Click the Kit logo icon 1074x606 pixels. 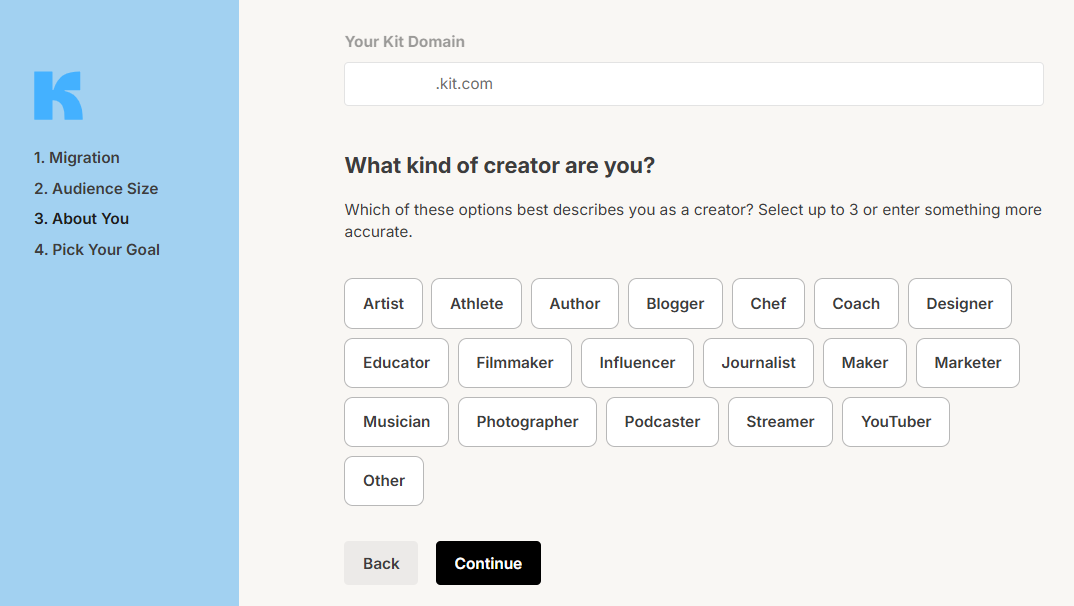(58, 96)
